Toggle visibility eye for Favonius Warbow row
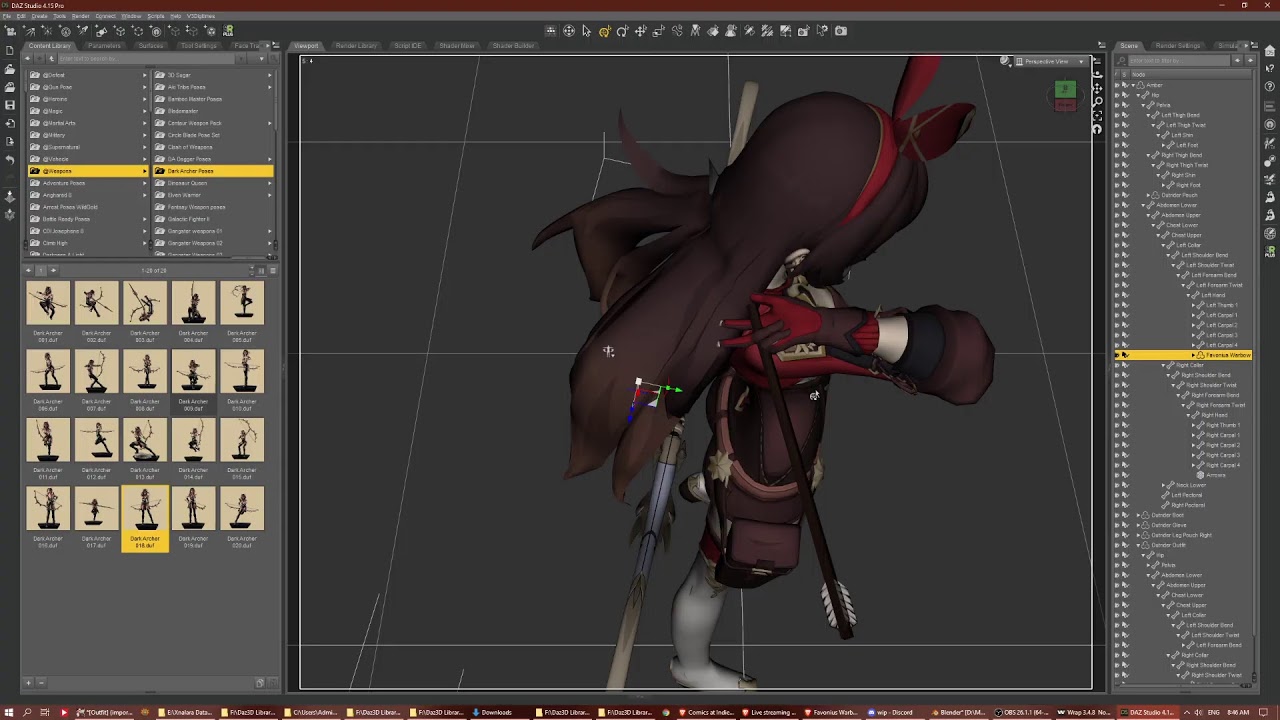Screen dimensions: 1280x720 [x=1118, y=355]
